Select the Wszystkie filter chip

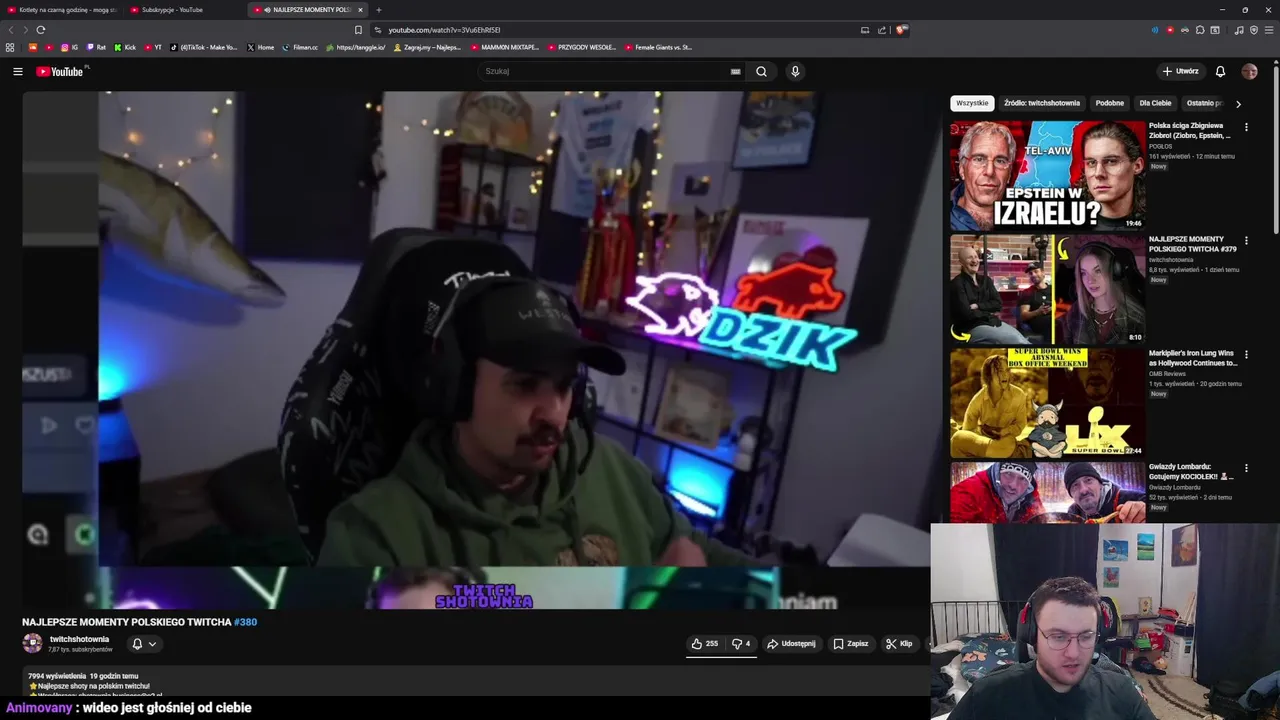coord(972,103)
